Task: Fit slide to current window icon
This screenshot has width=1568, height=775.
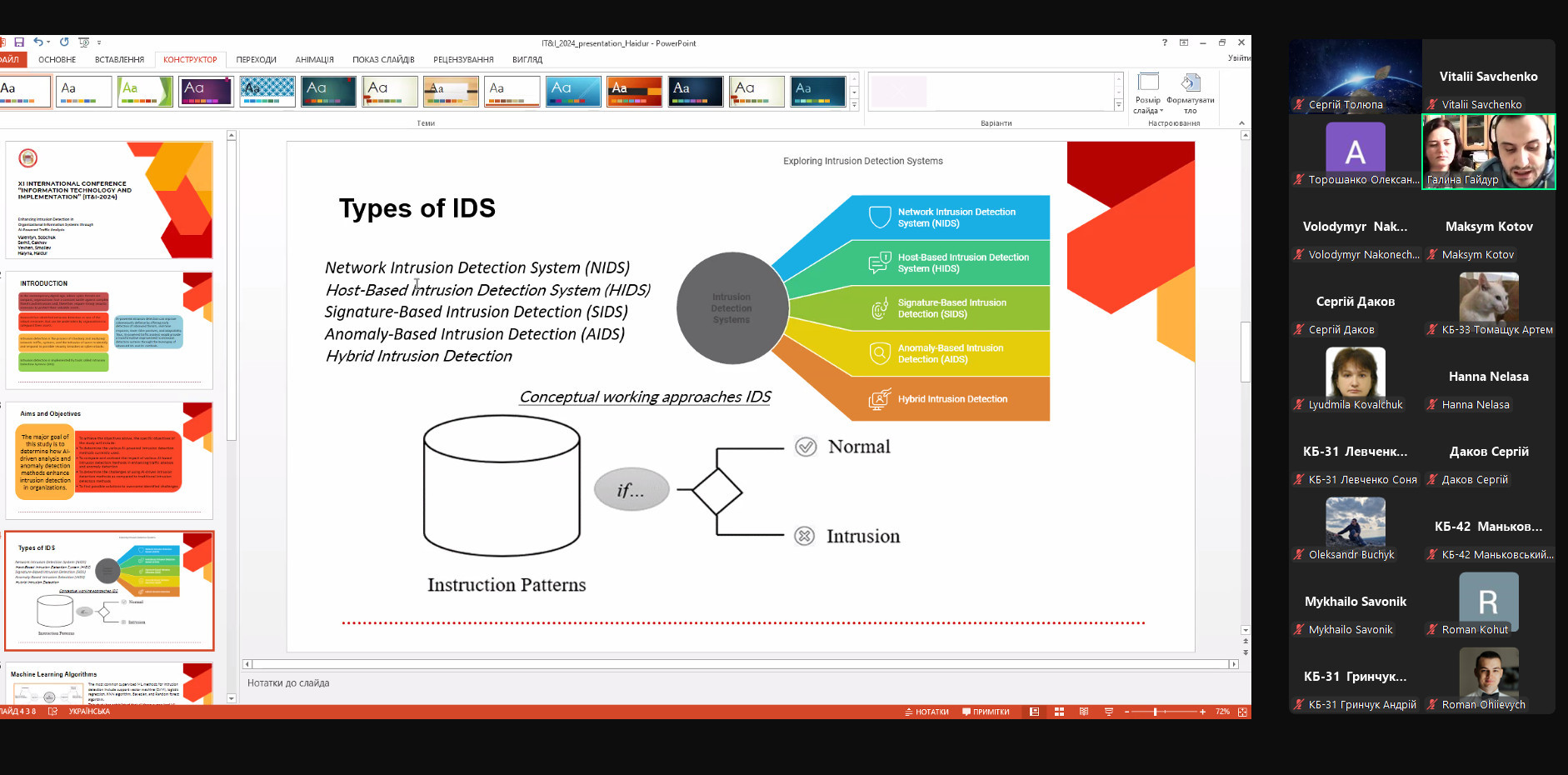Action: click(1242, 712)
